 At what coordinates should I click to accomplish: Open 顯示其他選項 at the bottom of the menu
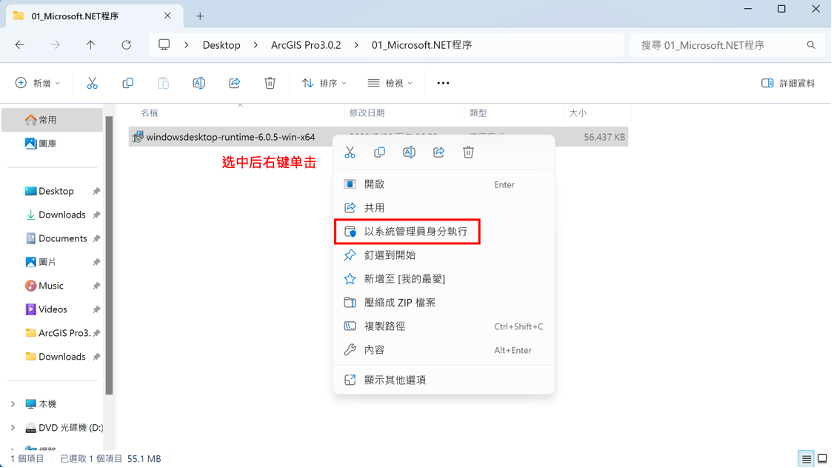point(394,380)
